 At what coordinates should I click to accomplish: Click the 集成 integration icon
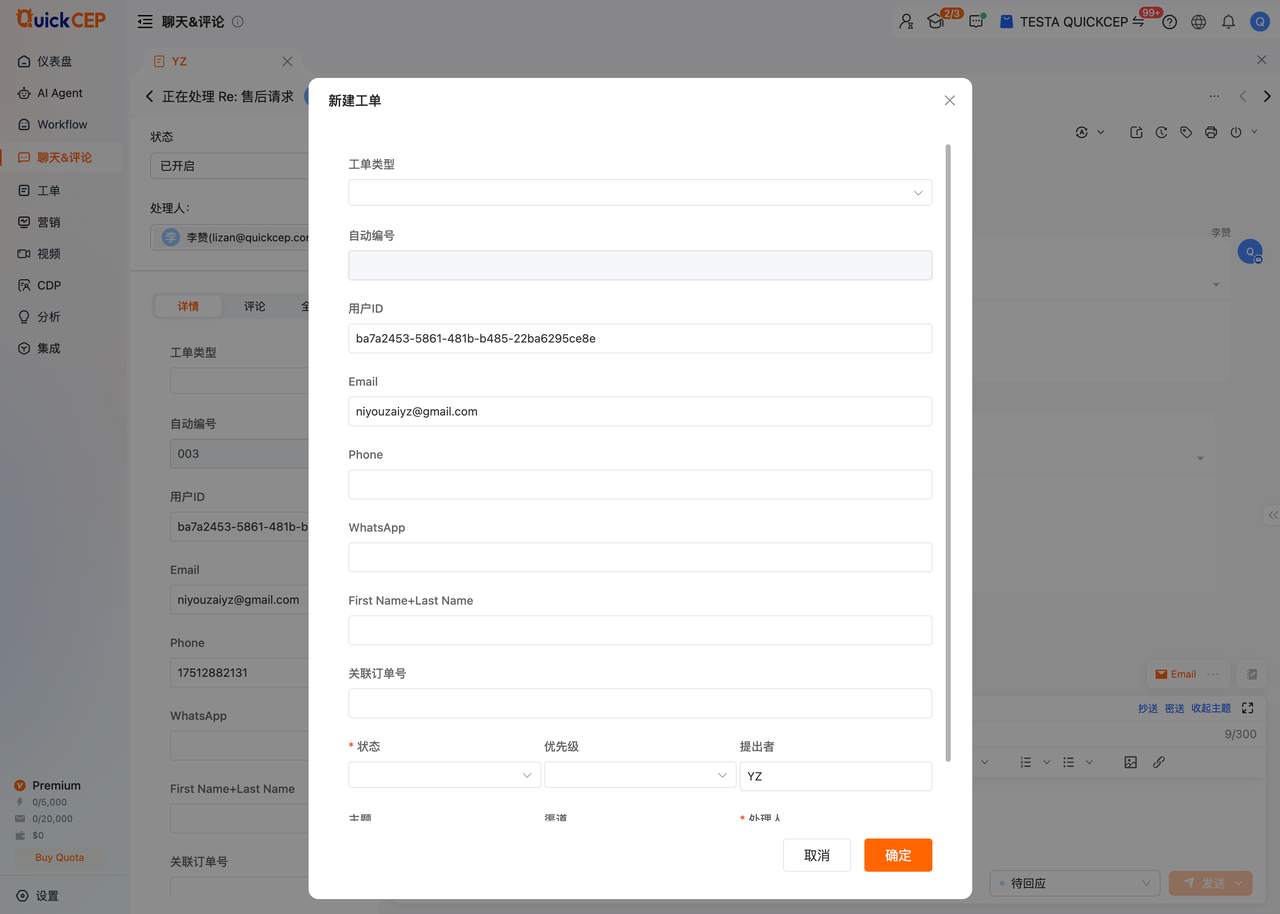(x=24, y=348)
